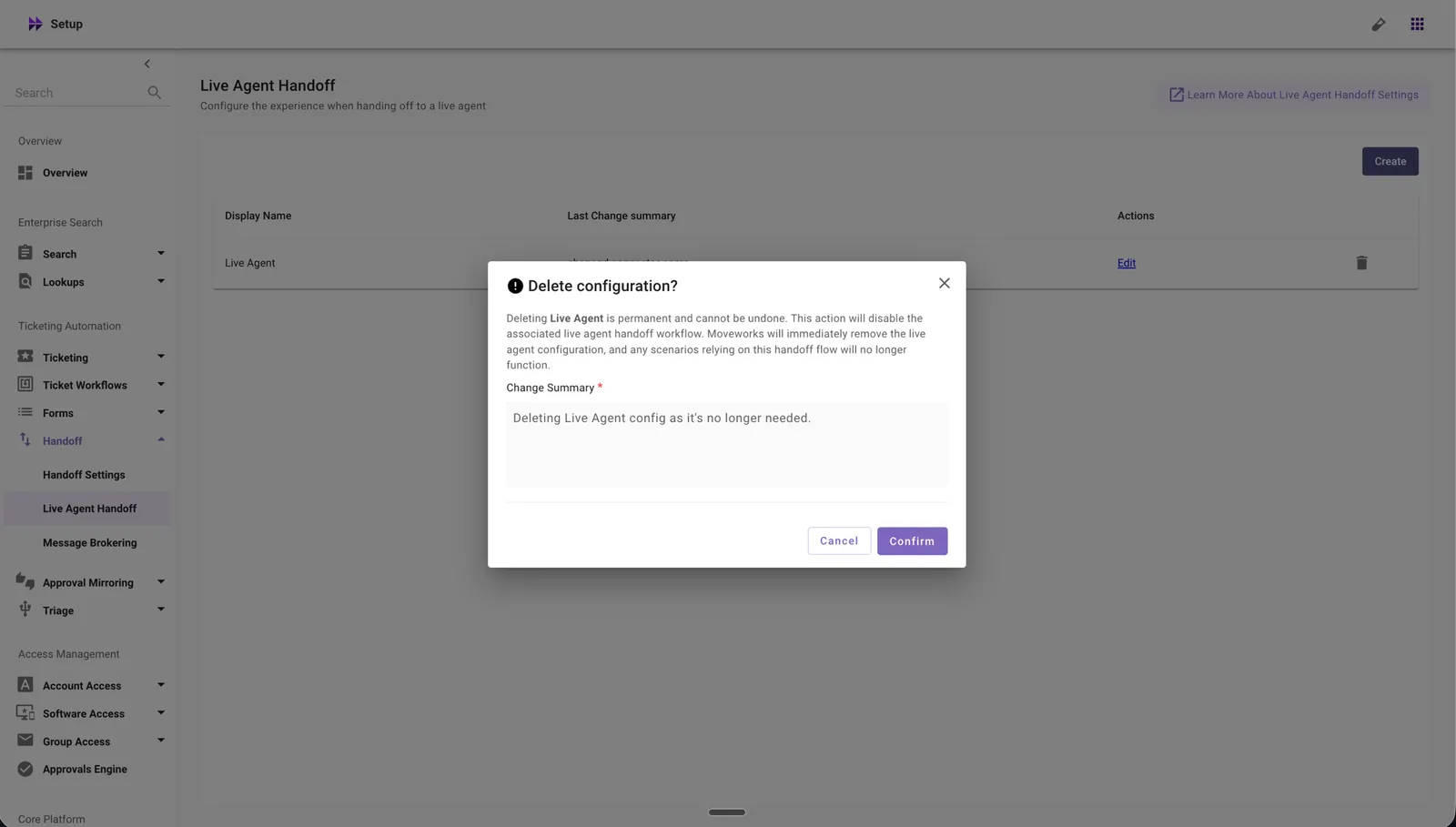Screen dimensions: 1456x827
Task: Click the Approval Mirroring thumbs icon
Action: 25,581
